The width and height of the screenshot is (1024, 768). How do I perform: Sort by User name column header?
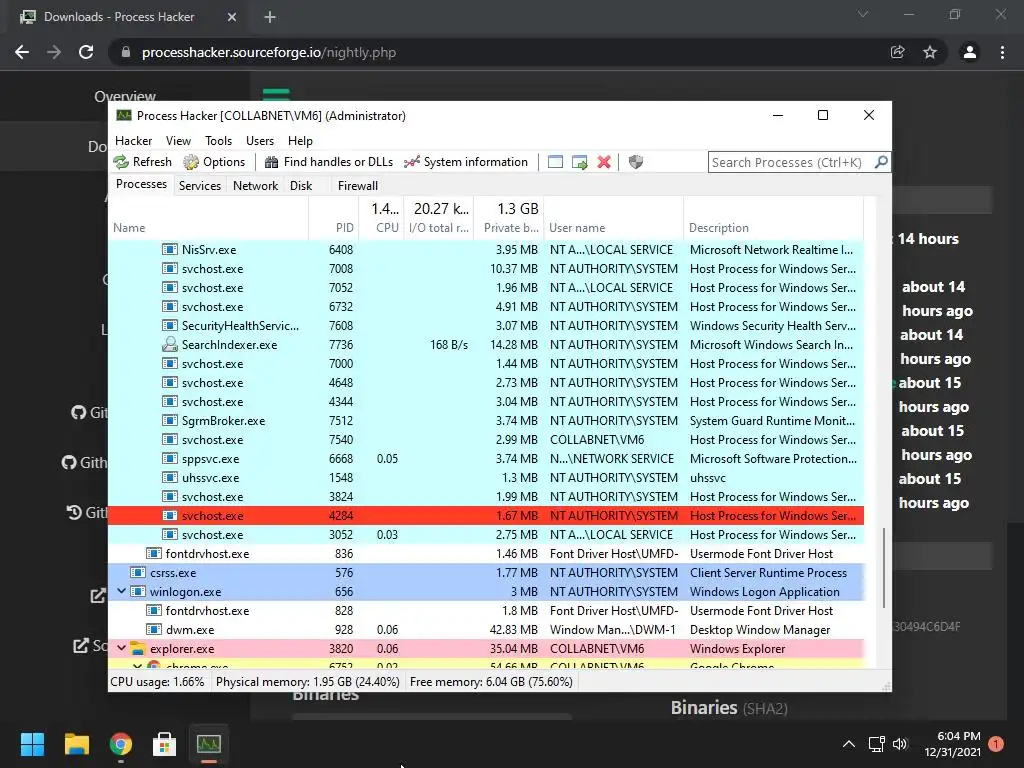click(613, 228)
